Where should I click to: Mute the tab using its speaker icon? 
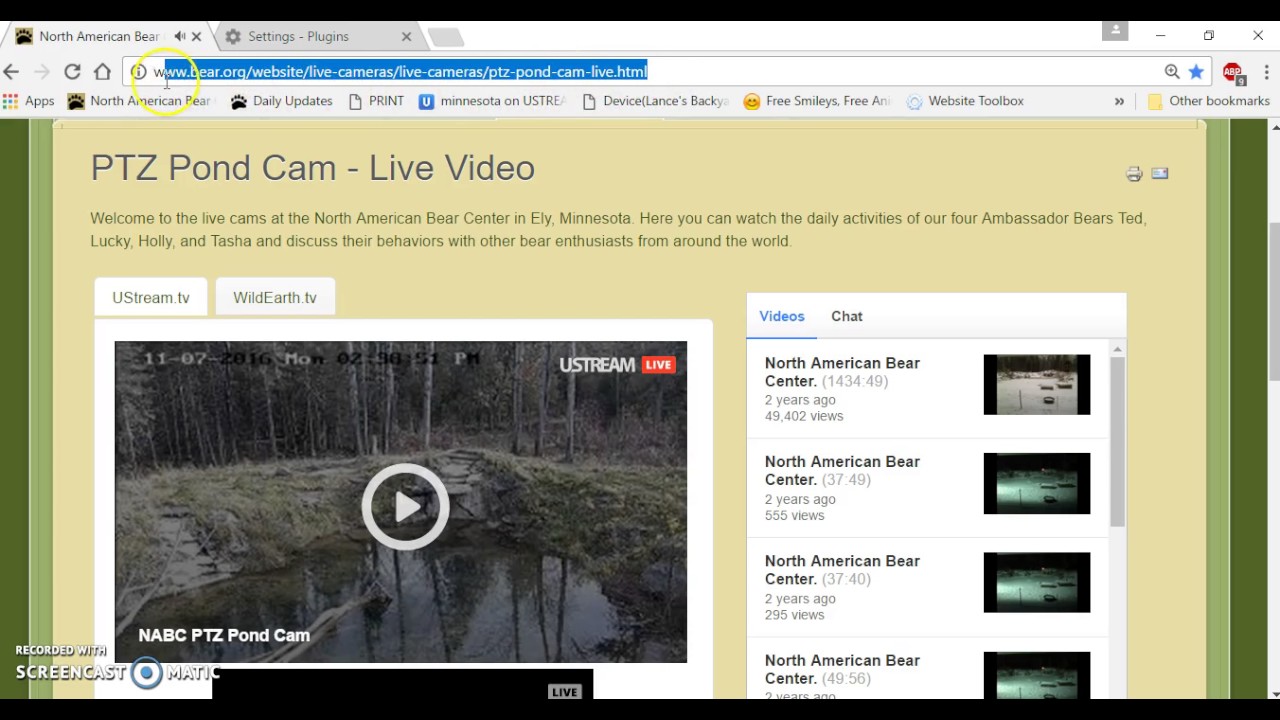(x=180, y=36)
